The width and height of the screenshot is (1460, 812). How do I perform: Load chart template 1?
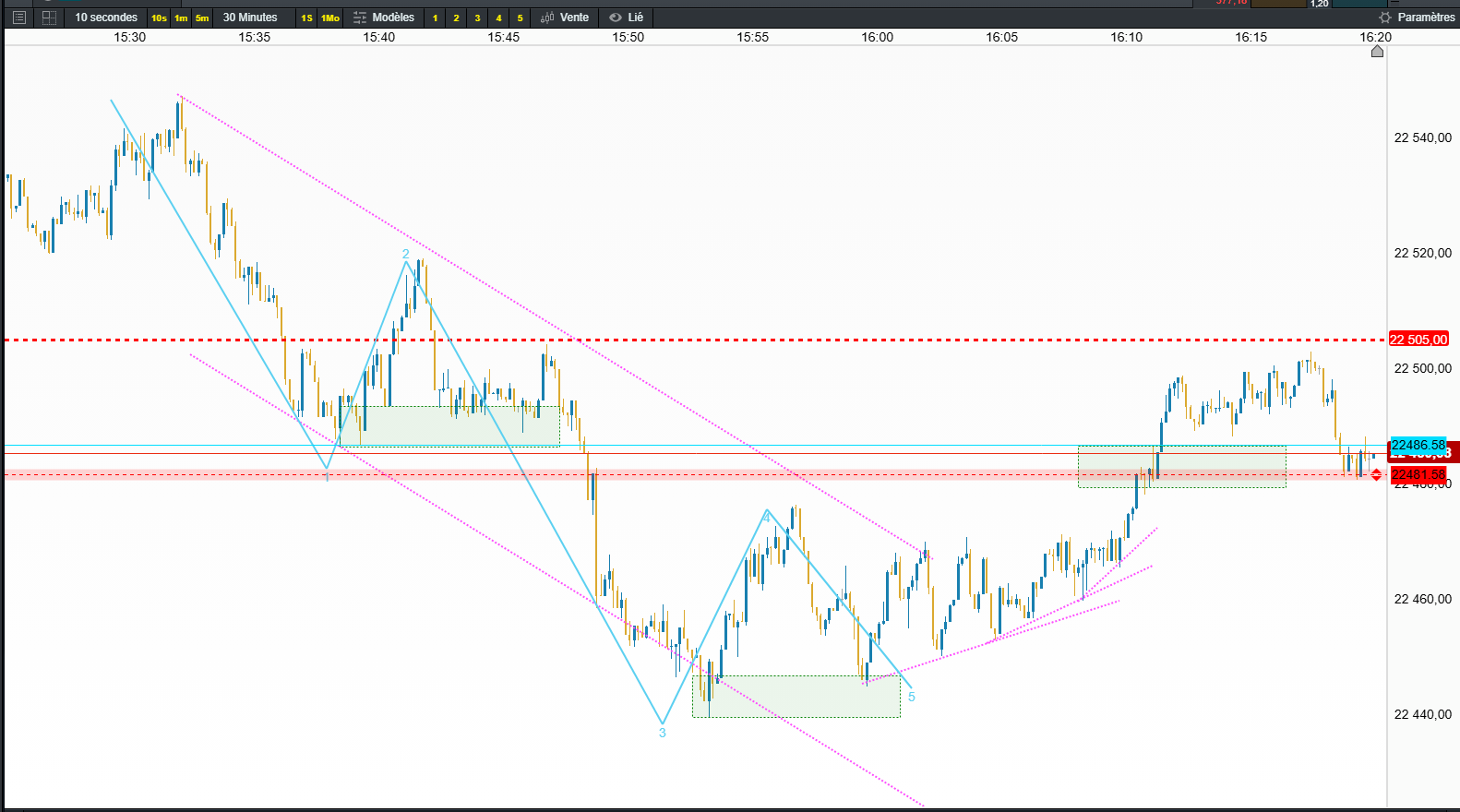tap(436, 18)
